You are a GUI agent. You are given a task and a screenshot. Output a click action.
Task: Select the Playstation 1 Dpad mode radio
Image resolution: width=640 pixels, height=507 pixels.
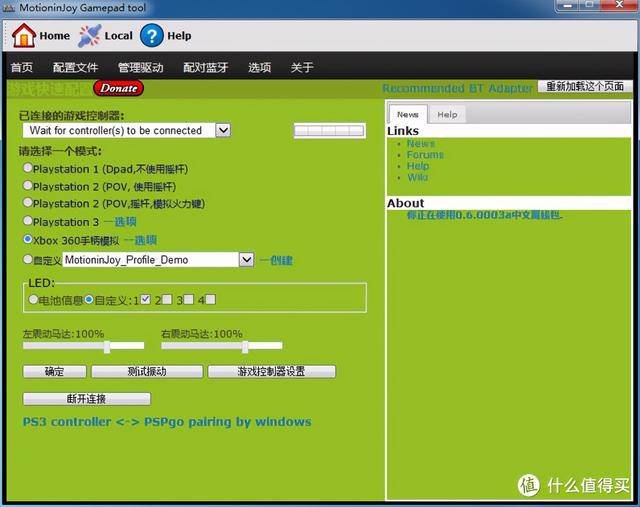tap(28, 167)
